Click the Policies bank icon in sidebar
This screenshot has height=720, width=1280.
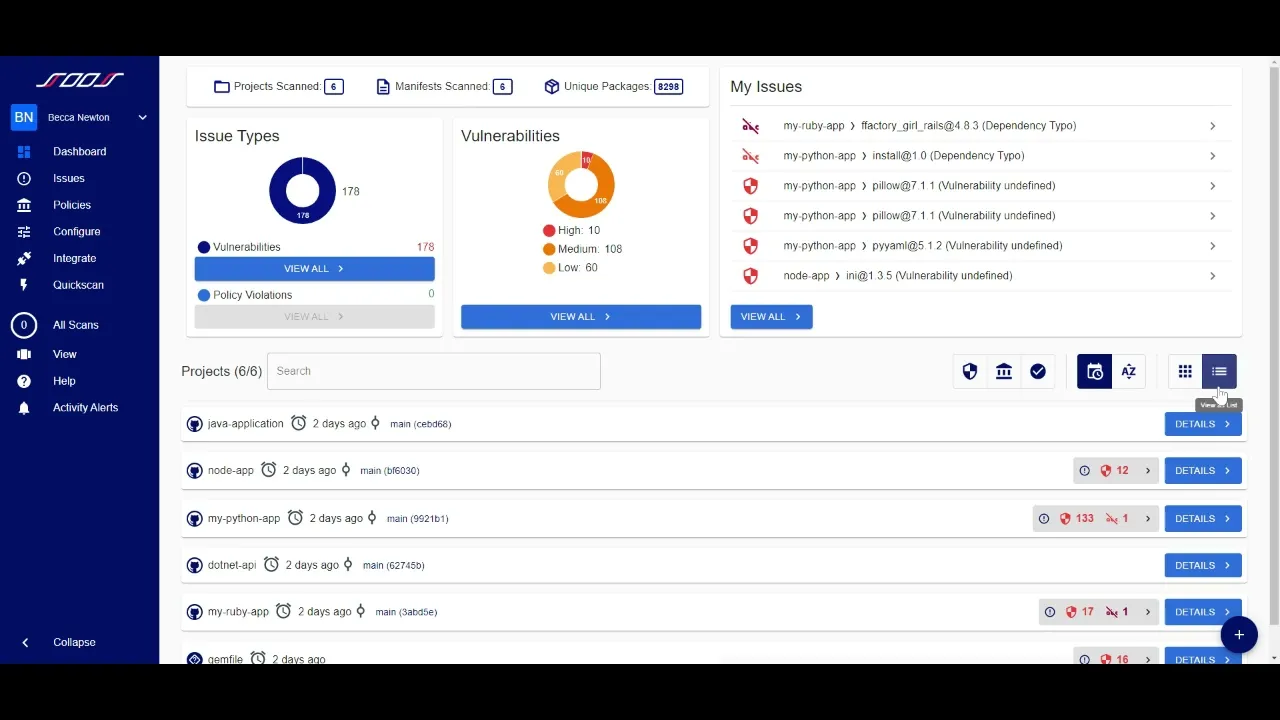coord(24,205)
